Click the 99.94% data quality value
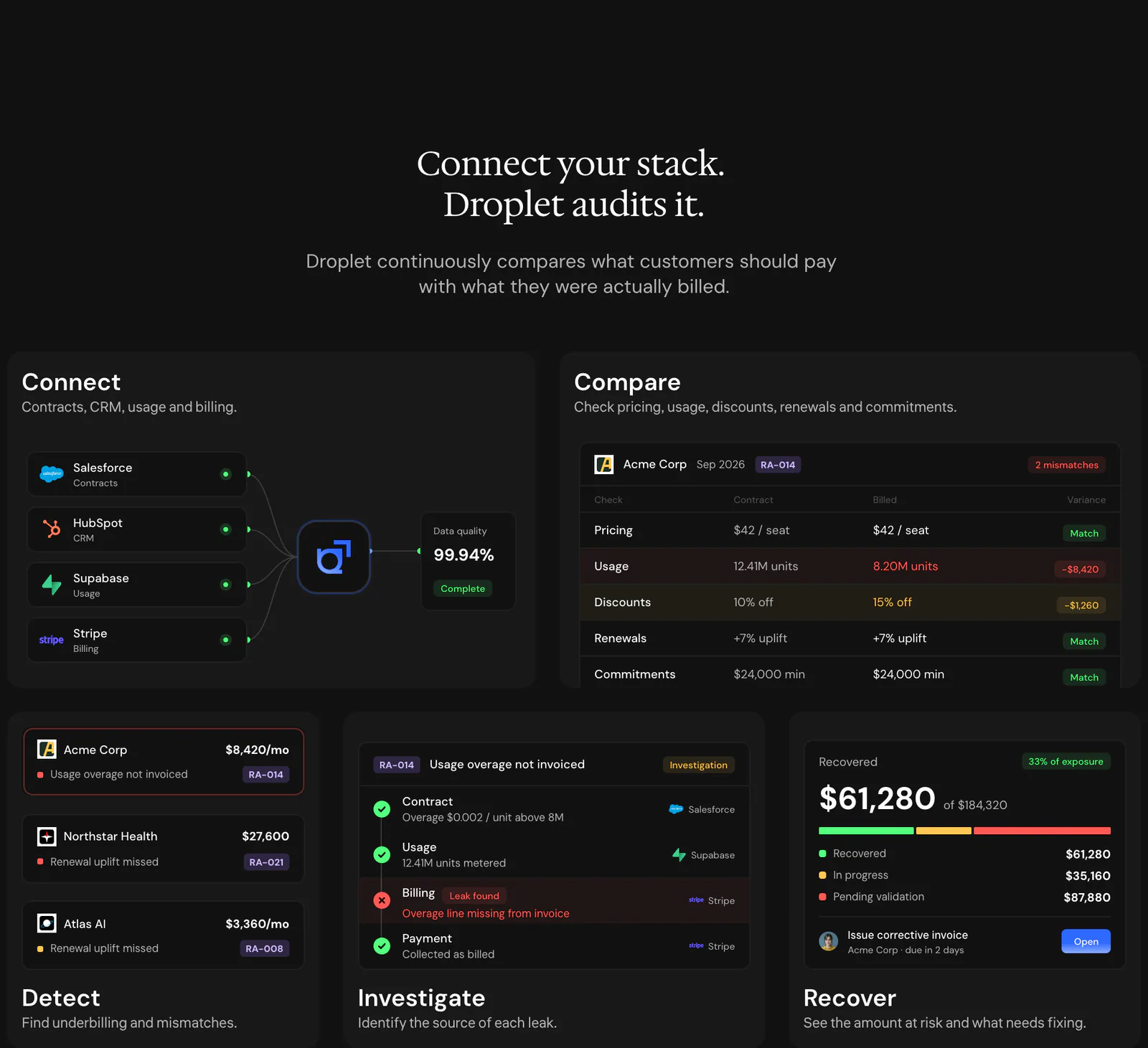The height and width of the screenshot is (1048, 1148). pyautogui.click(x=464, y=554)
